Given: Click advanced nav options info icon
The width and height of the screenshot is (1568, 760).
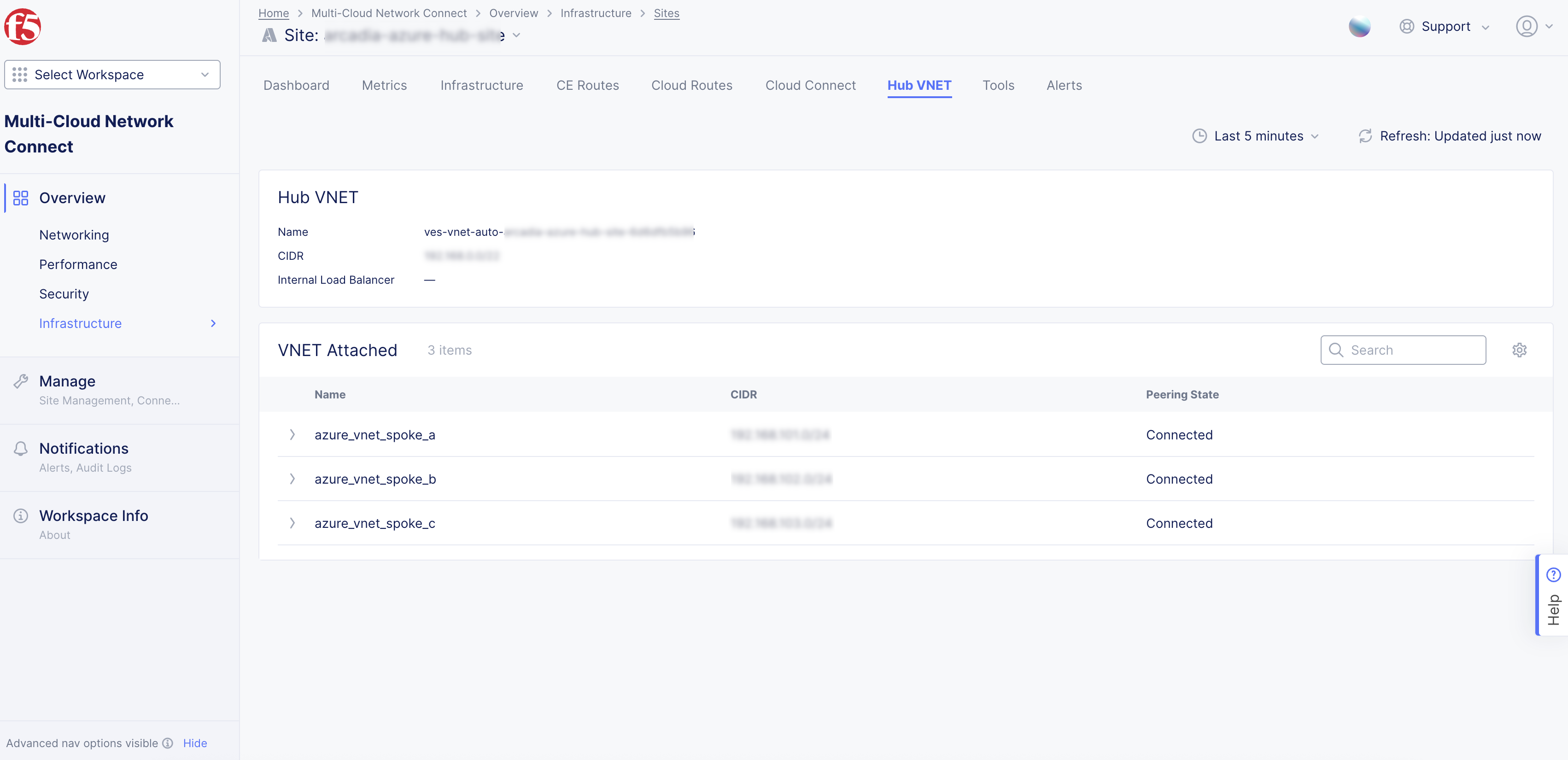Looking at the screenshot, I should pyautogui.click(x=168, y=743).
